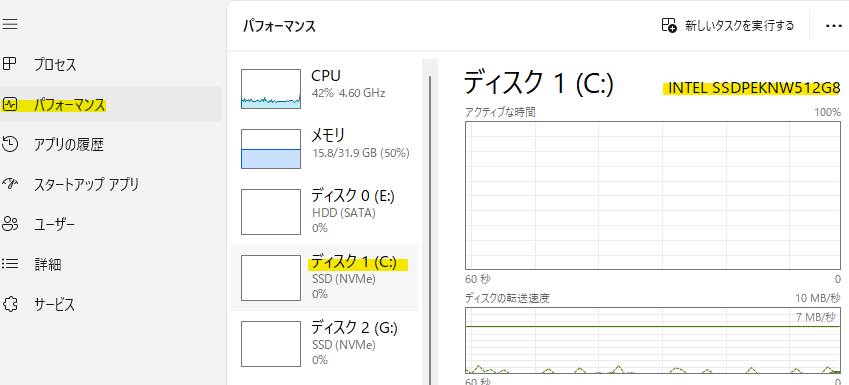Click the スタートアップ アプリ gauge icon

click(10, 184)
